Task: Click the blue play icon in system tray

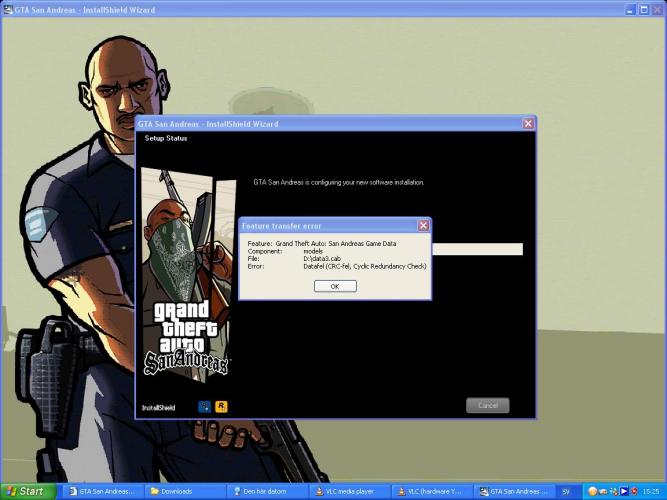Action: (x=624, y=491)
